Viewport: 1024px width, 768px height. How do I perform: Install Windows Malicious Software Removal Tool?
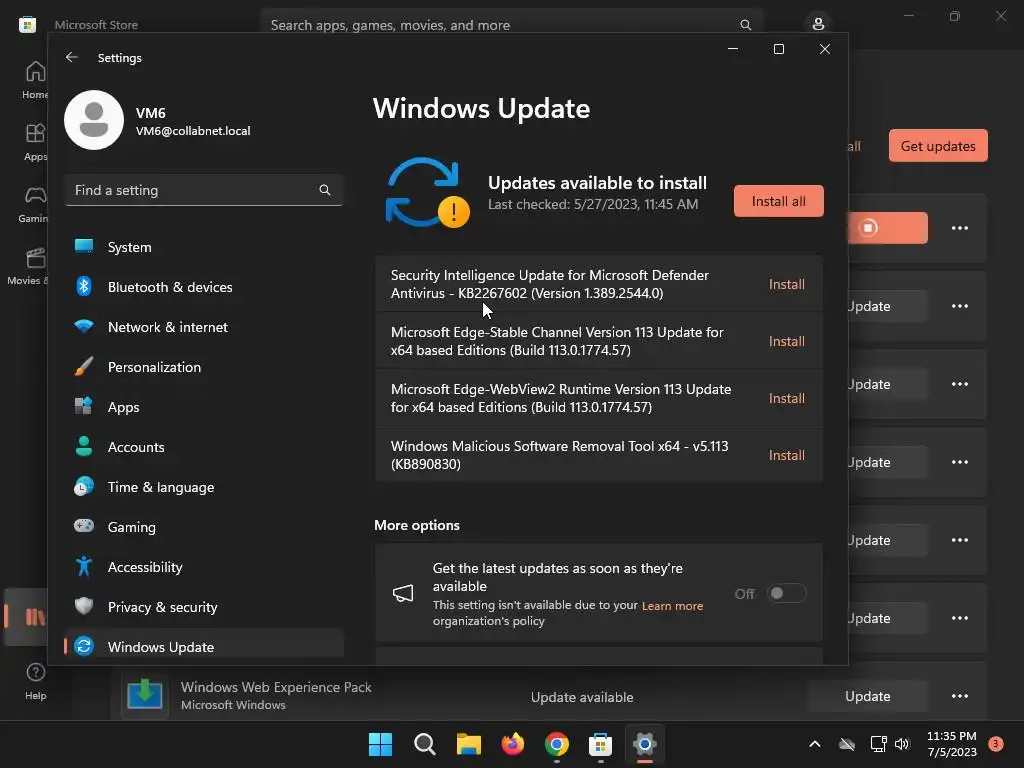pos(786,455)
